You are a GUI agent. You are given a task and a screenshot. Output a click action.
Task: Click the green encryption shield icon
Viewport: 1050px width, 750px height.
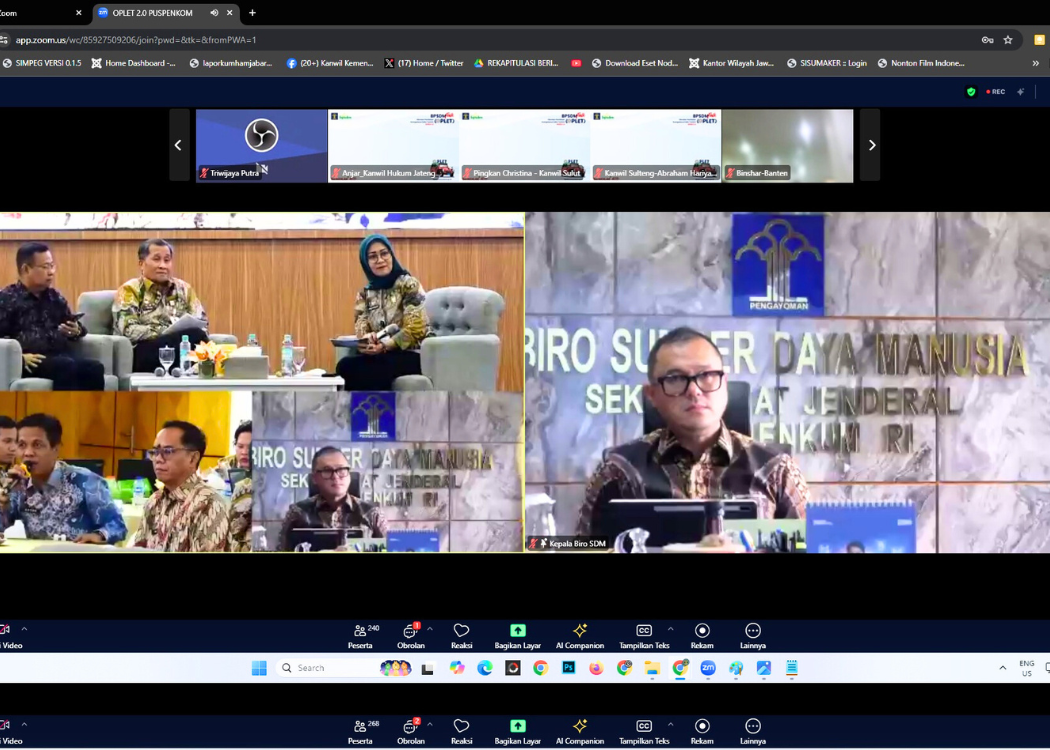pyautogui.click(x=970, y=91)
